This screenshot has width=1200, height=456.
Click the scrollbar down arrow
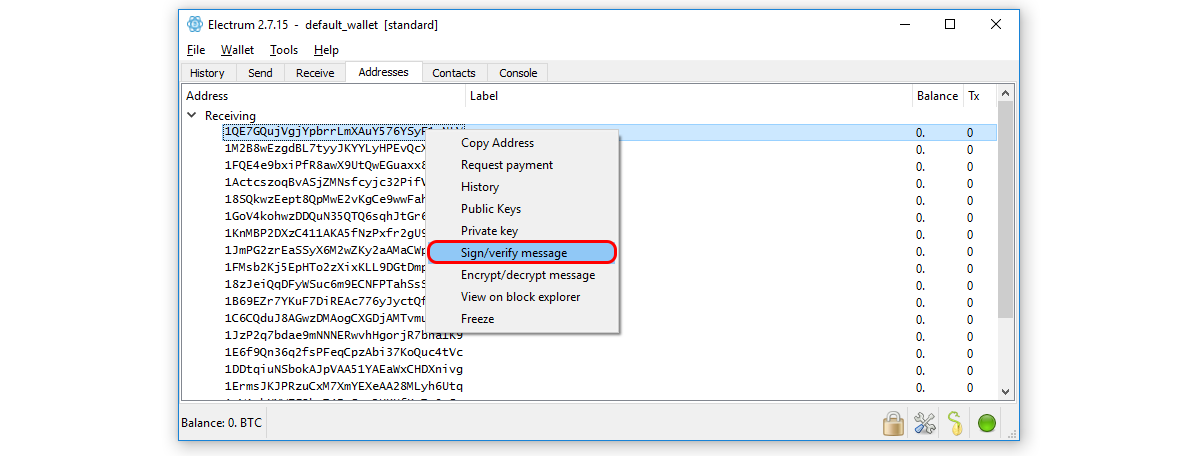click(1005, 392)
